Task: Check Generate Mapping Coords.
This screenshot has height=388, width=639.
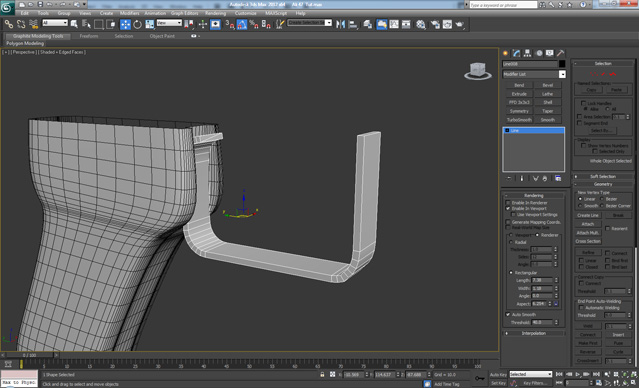Action: tap(508, 222)
